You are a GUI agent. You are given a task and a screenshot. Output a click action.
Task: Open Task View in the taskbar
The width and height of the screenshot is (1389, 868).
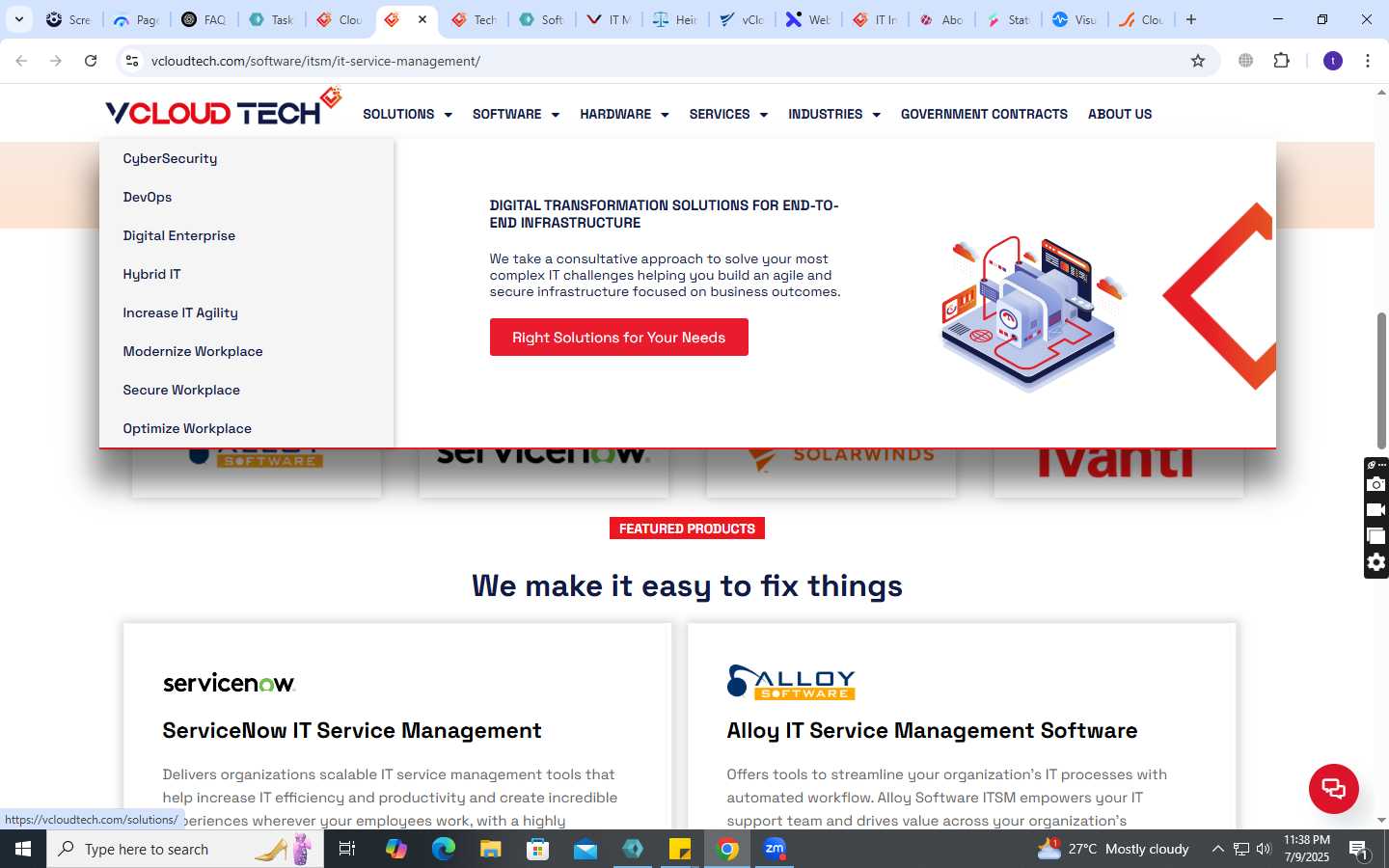[347, 849]
